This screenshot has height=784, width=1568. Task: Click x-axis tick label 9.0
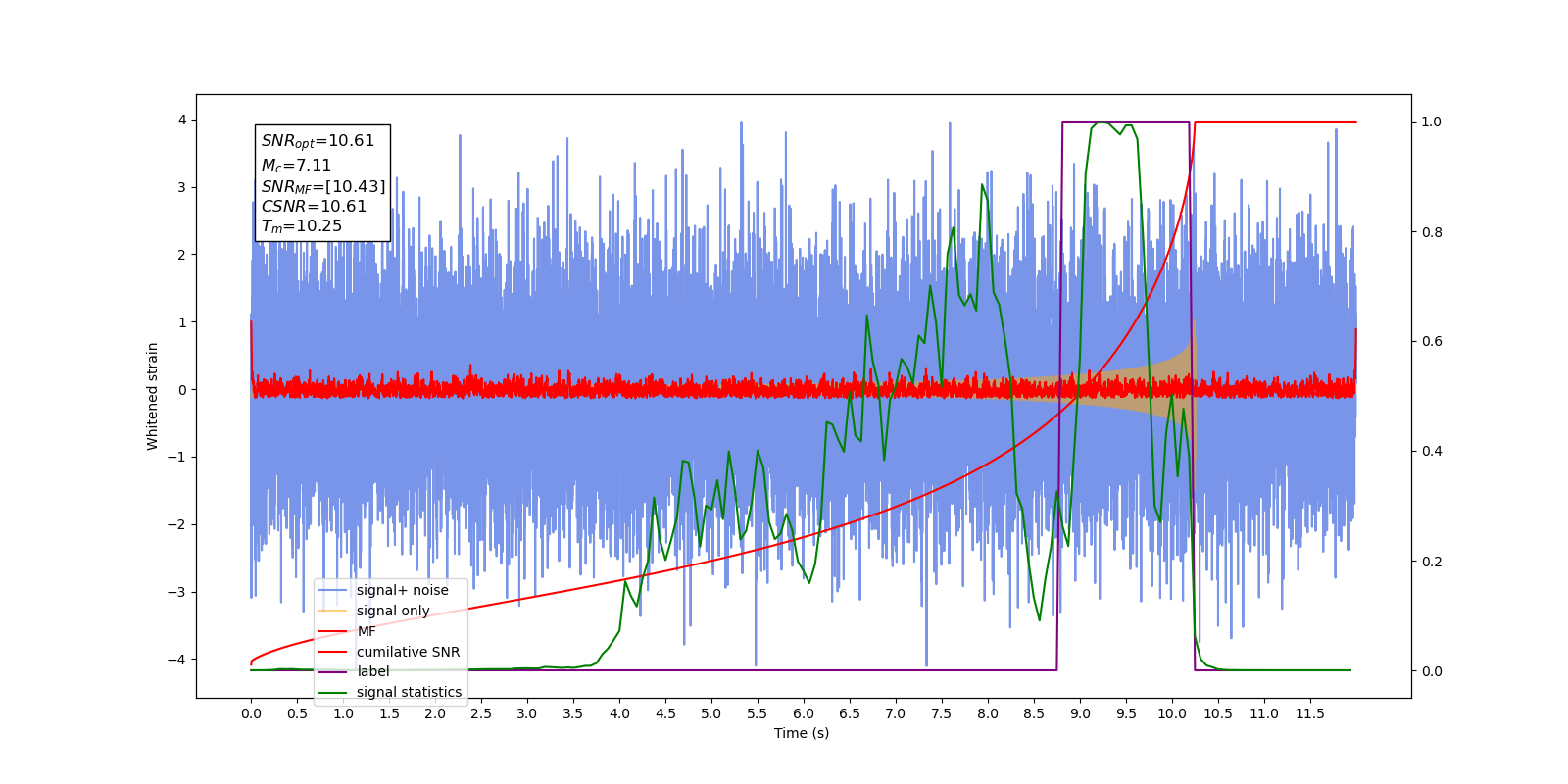[x=1080, y=713]
